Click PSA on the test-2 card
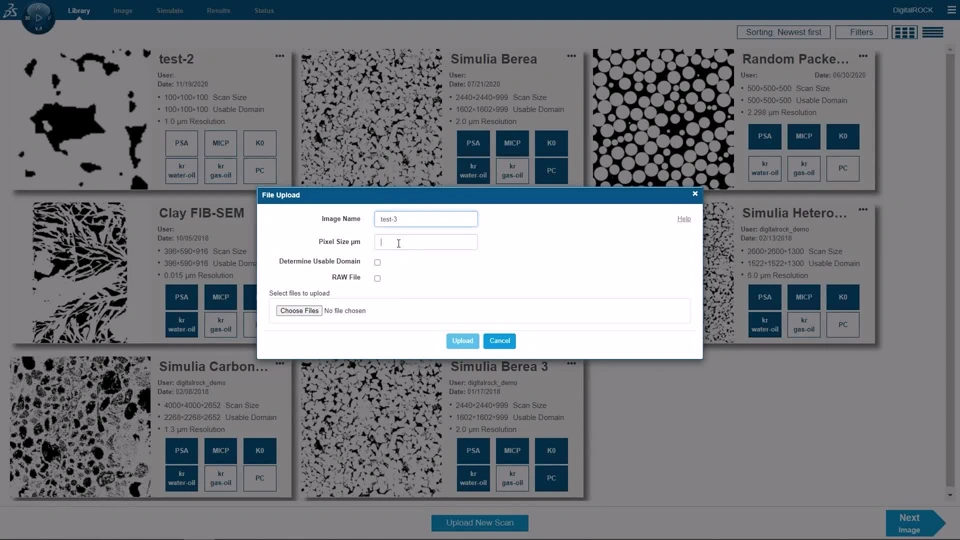This screenshot has width=960, height=540. coord(181,143)
